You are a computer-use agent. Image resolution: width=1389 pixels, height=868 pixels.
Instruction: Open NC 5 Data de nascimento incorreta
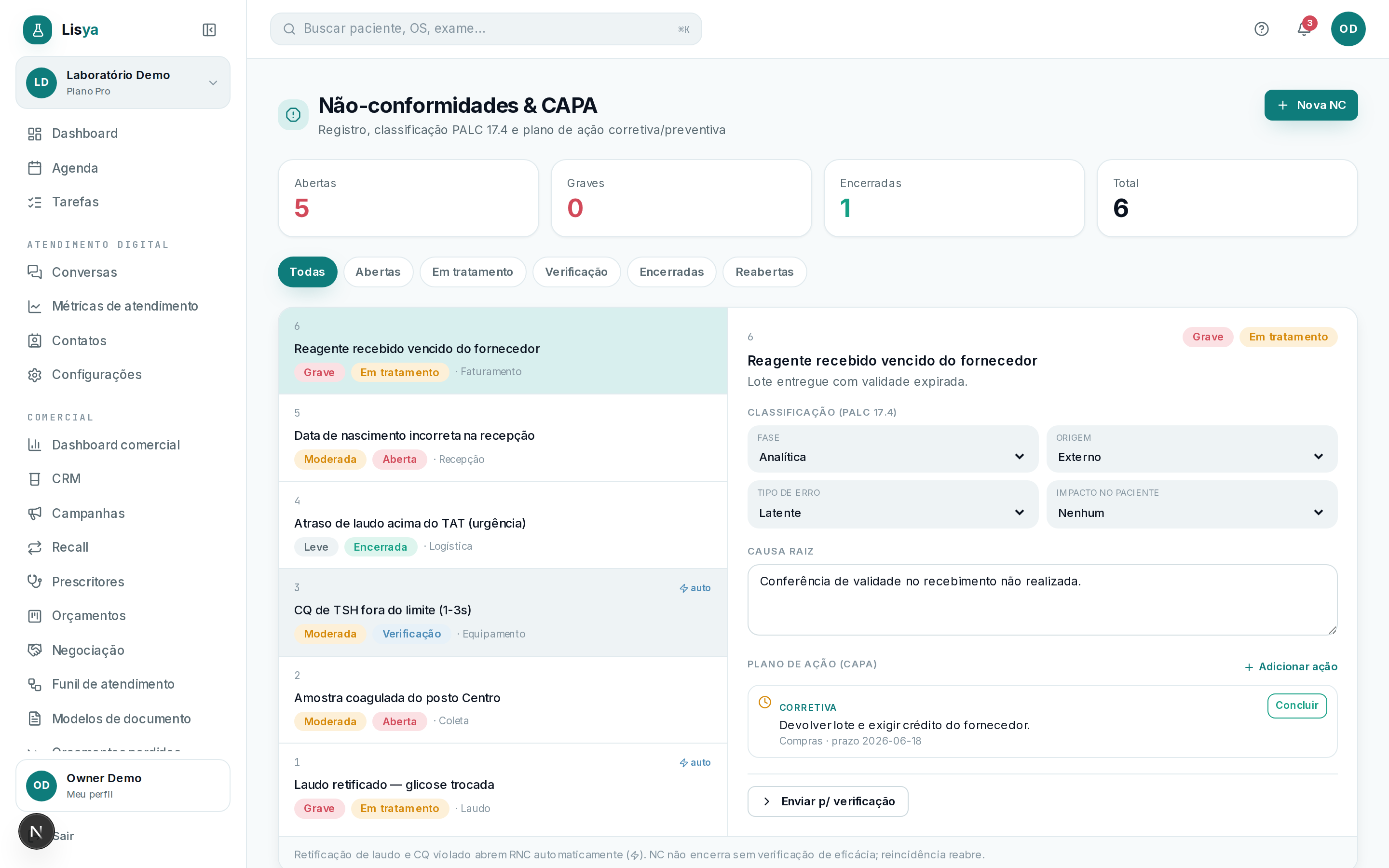[x=503, y=437]
